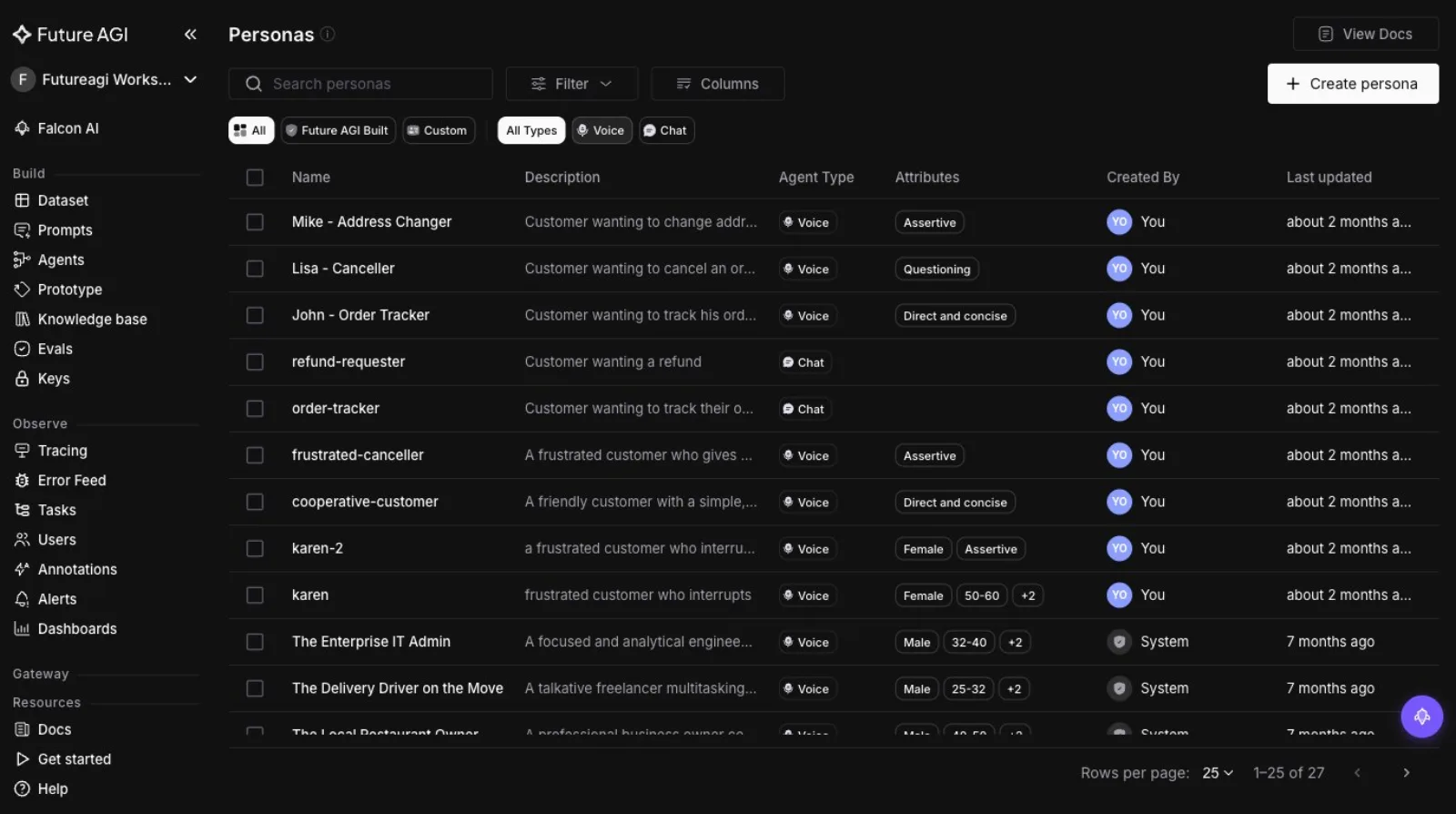Expand the Futureagi workspace switcher

pos(105,79)
